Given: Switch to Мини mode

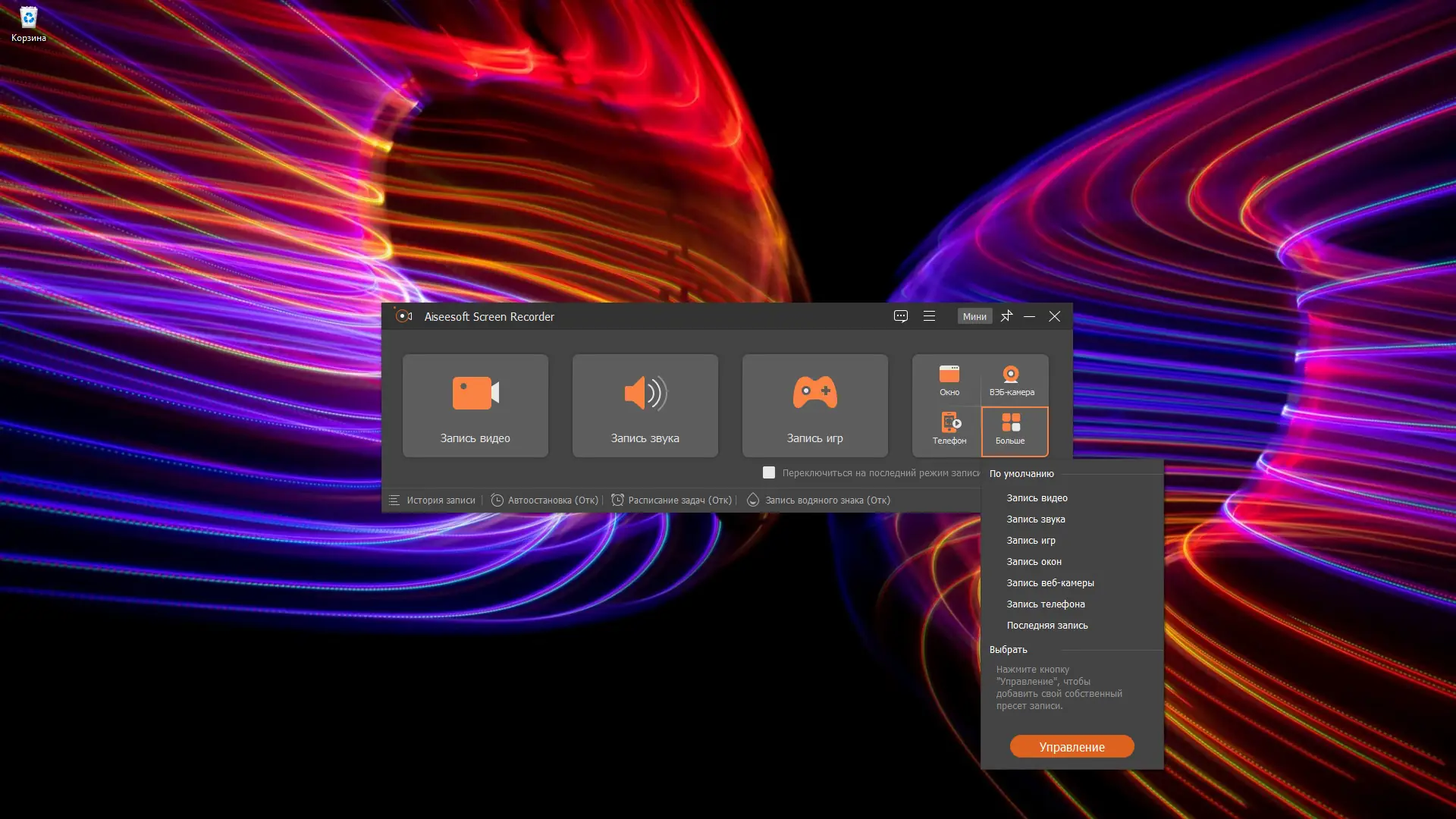Looking at the screenshot, I should point(974,316).
